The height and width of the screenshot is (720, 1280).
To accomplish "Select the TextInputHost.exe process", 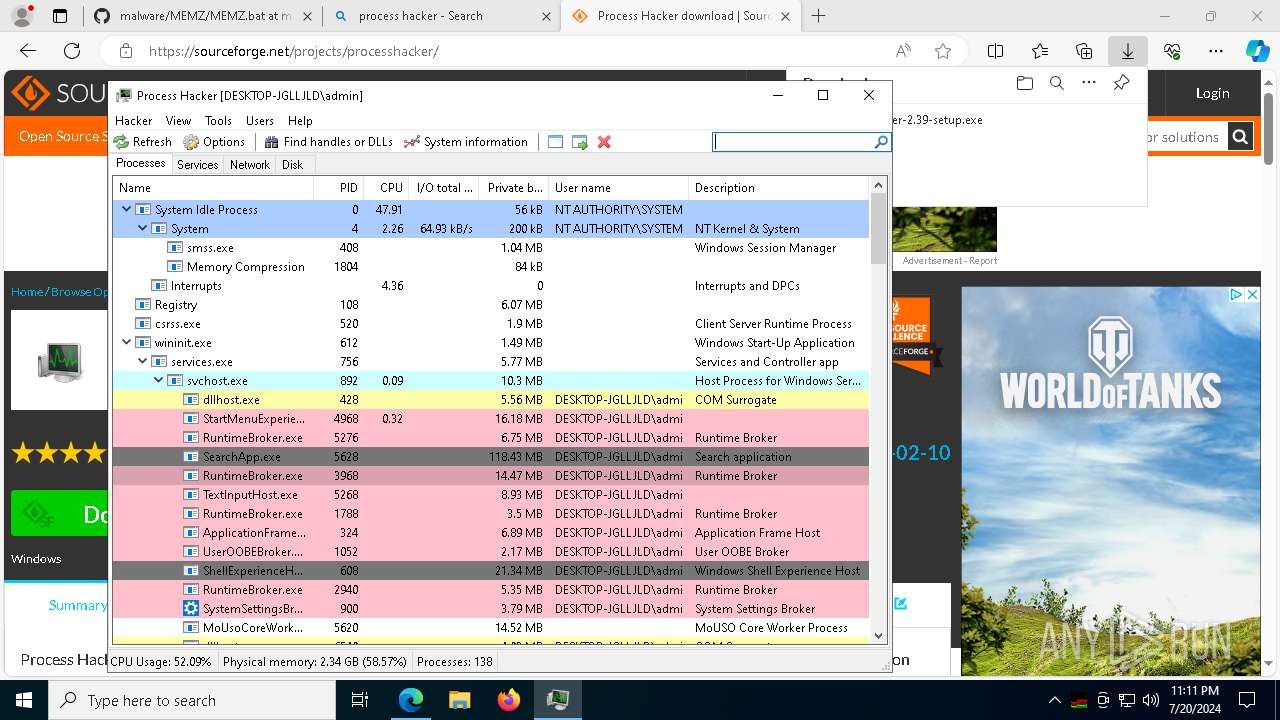I will point(491,494).
